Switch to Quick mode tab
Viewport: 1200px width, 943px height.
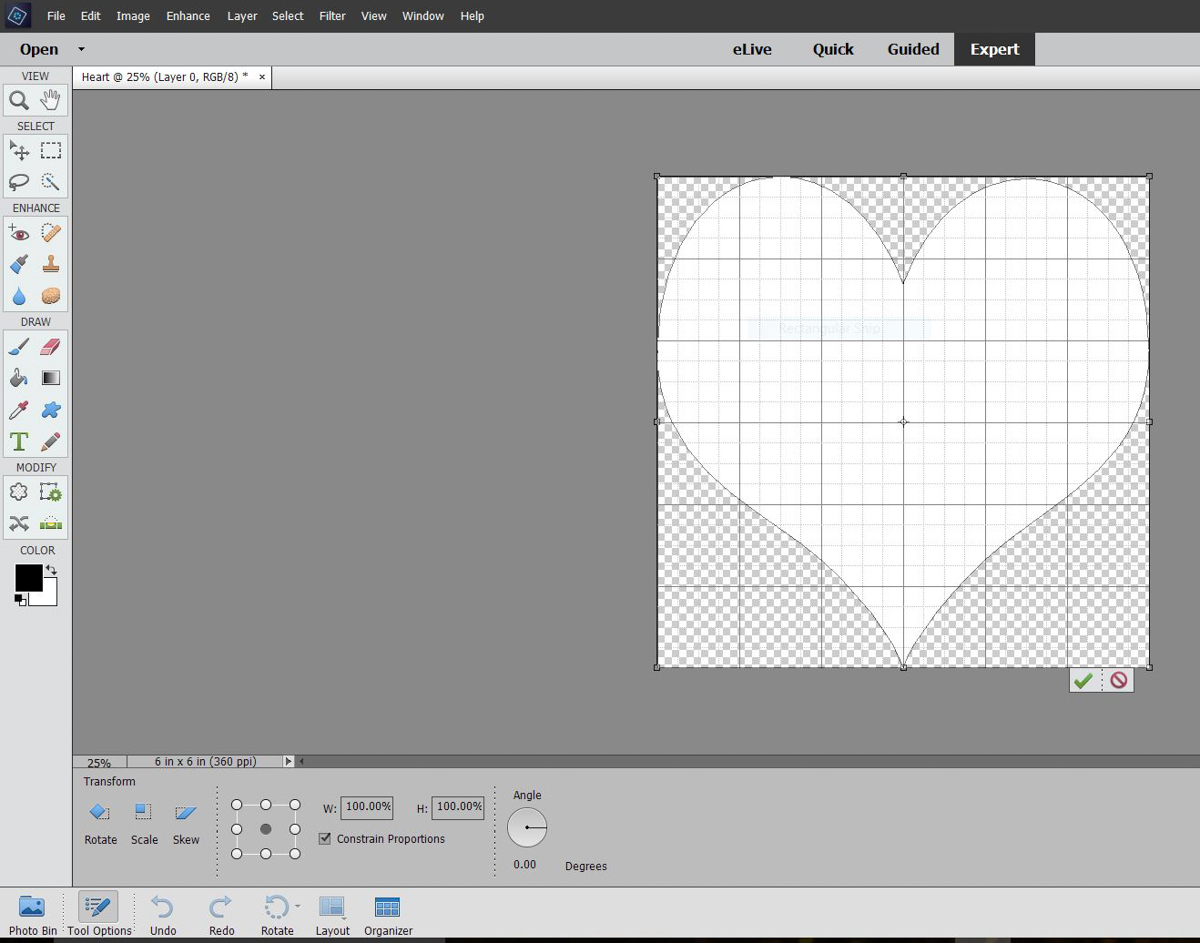pyautogui.click(x=833, y=49)
